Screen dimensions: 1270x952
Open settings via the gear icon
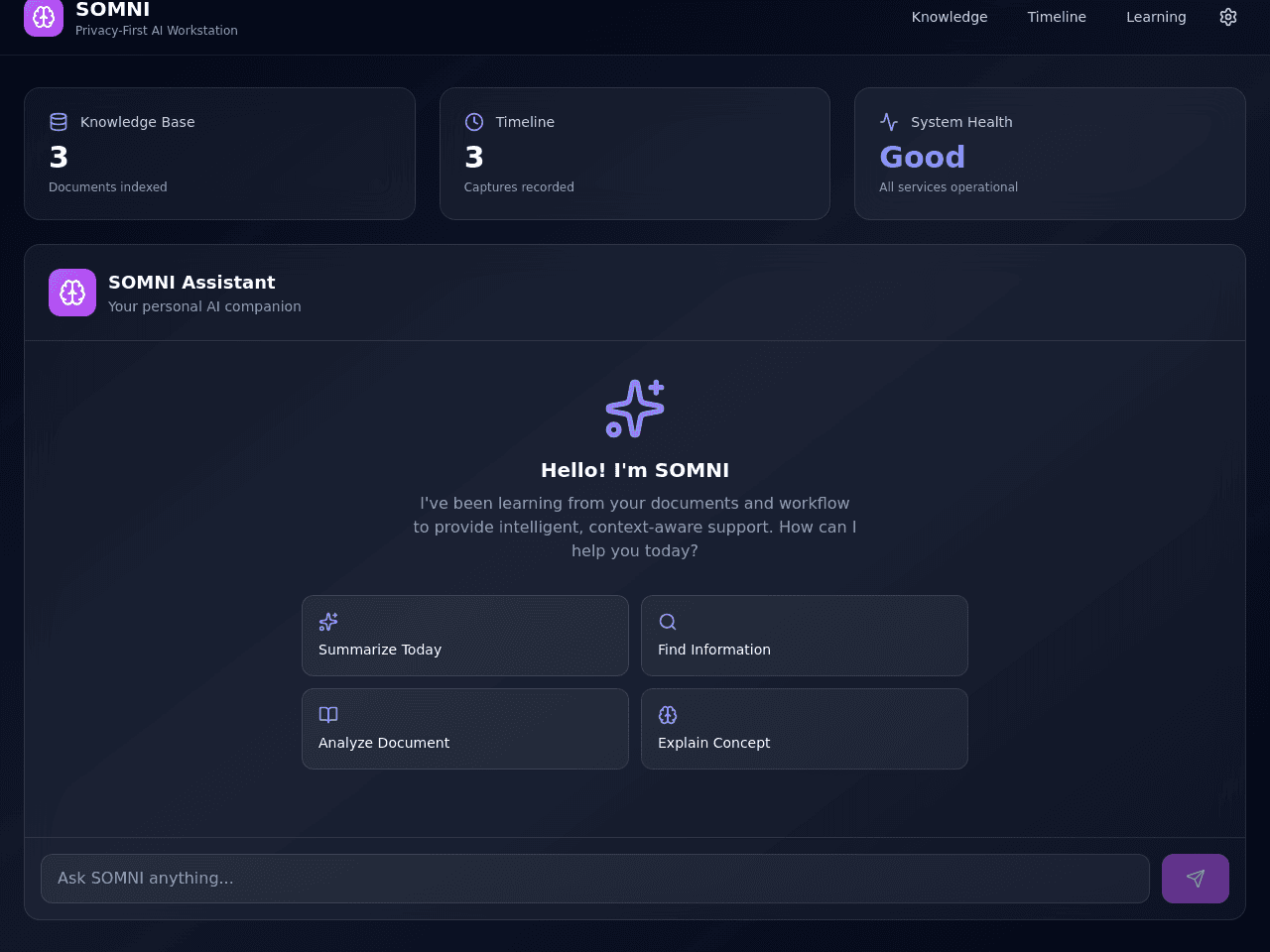[x=1228, y=17]
